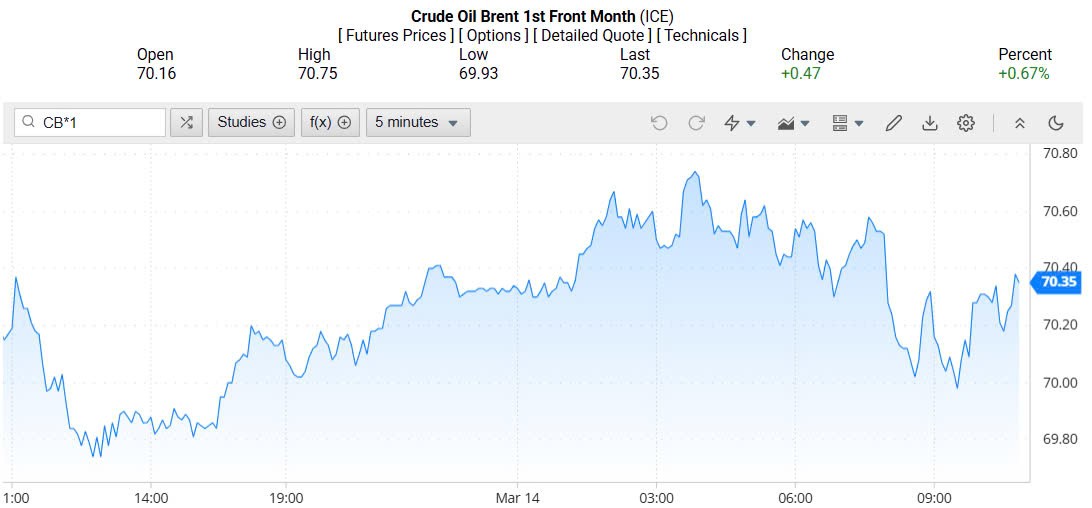
Task: Undo the last chart change
Action: click(x=658, y=123)
